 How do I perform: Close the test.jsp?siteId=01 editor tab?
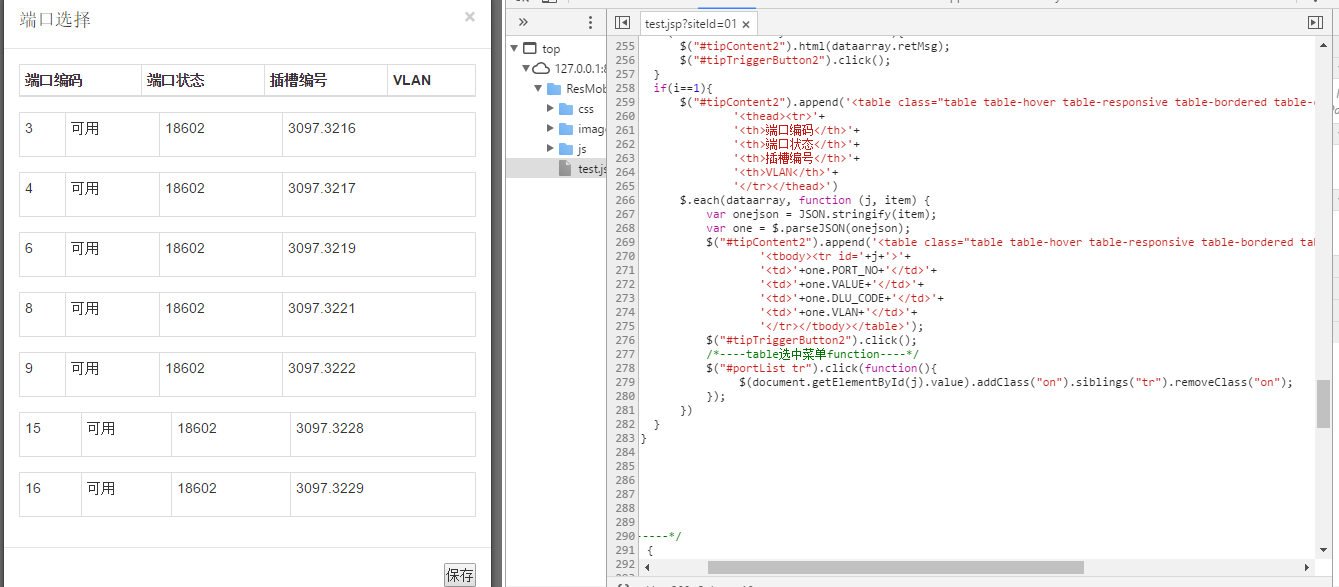coord(746,24)
